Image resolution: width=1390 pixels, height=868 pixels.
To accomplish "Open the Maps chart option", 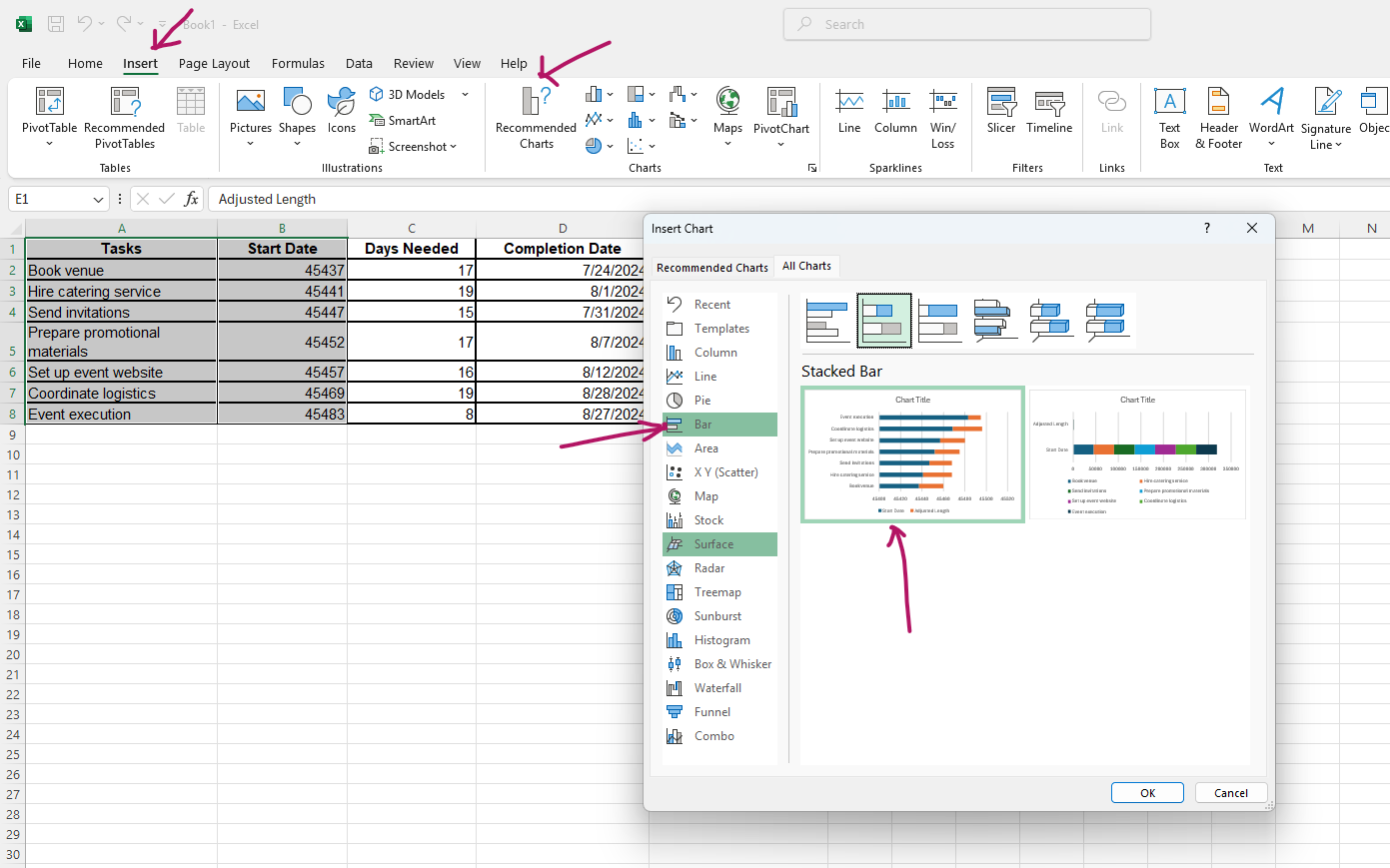I will [727, 117].
